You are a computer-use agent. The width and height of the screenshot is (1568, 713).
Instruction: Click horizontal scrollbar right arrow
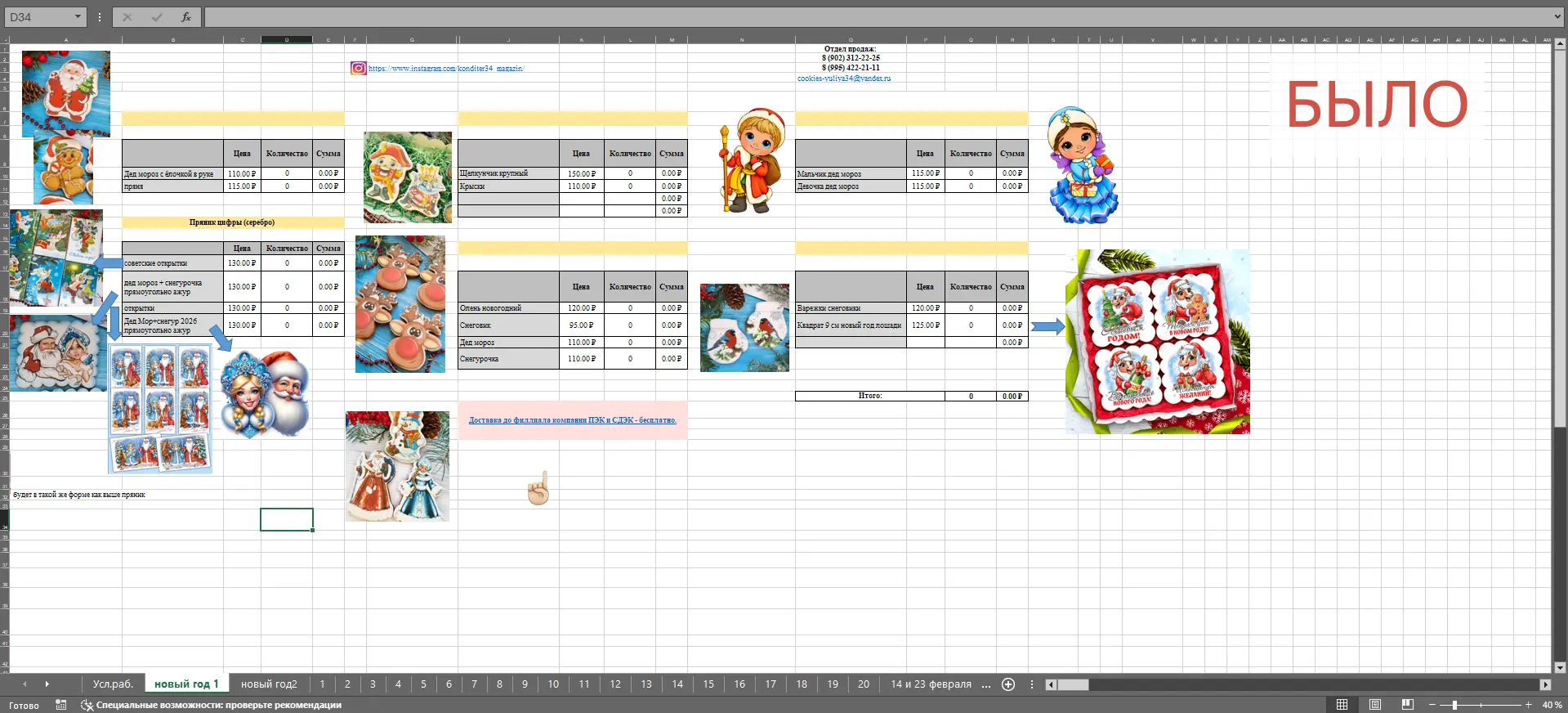[x=1545, y=684]
